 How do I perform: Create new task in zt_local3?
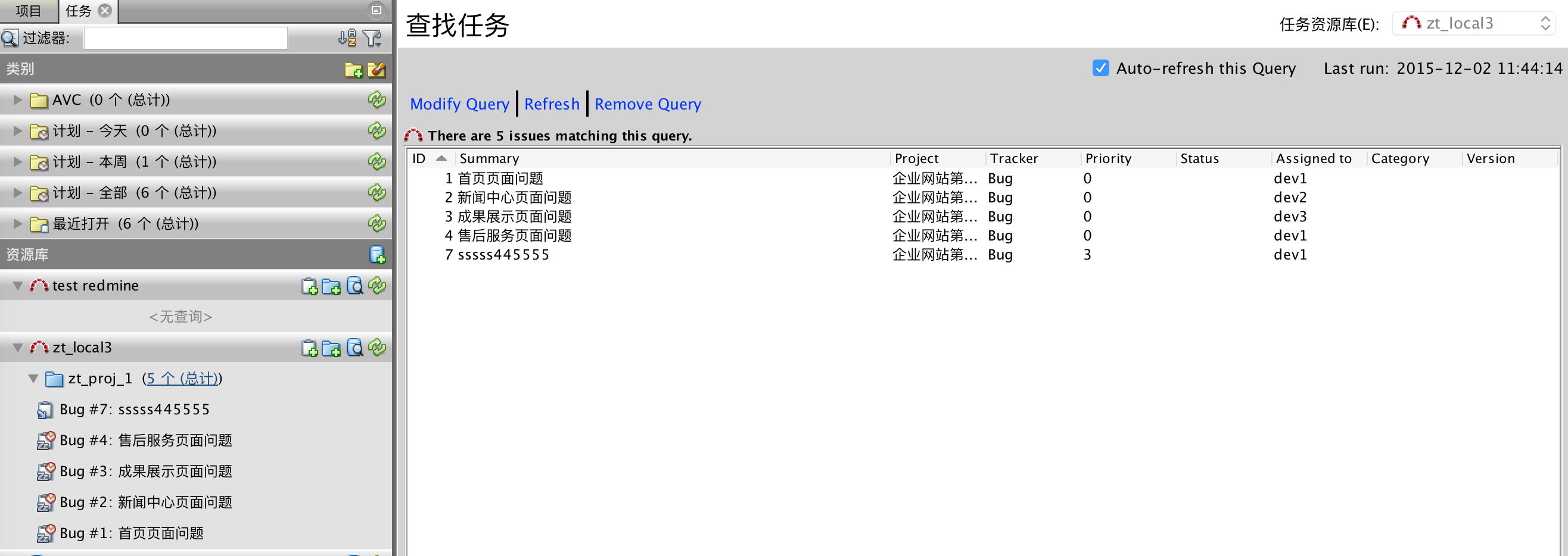click(x=310, y=348)
